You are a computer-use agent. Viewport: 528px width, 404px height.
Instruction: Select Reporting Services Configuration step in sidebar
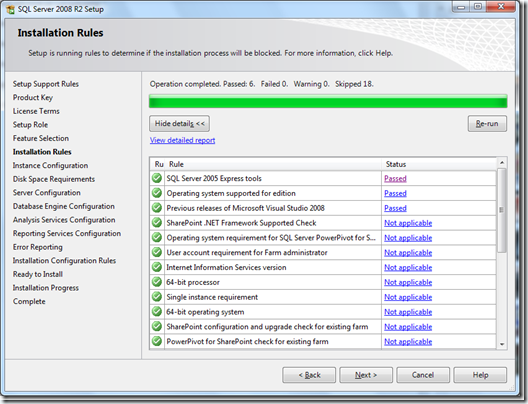(x=67, y=233)
